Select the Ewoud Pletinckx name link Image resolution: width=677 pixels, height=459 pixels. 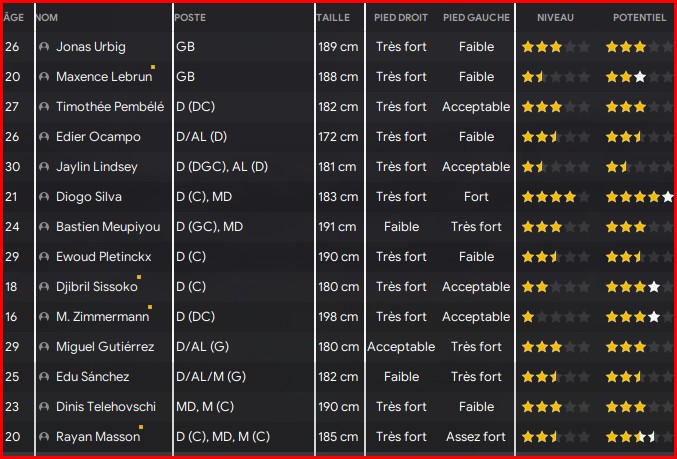coord(104,257)
